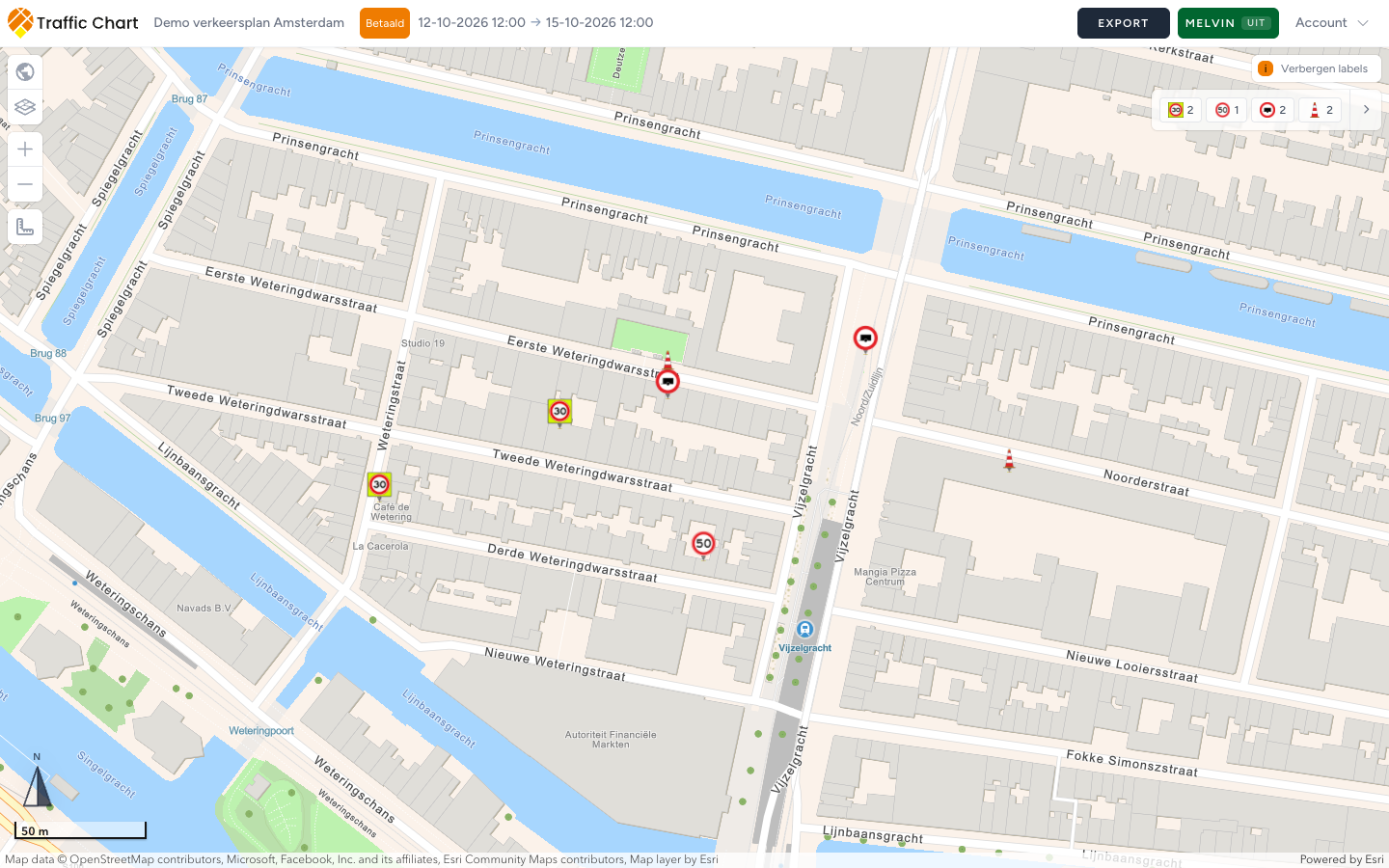Select the 30 sign on Tweede Weteringdwarsstraat
1389x868 pixels.
click(559, 412)
